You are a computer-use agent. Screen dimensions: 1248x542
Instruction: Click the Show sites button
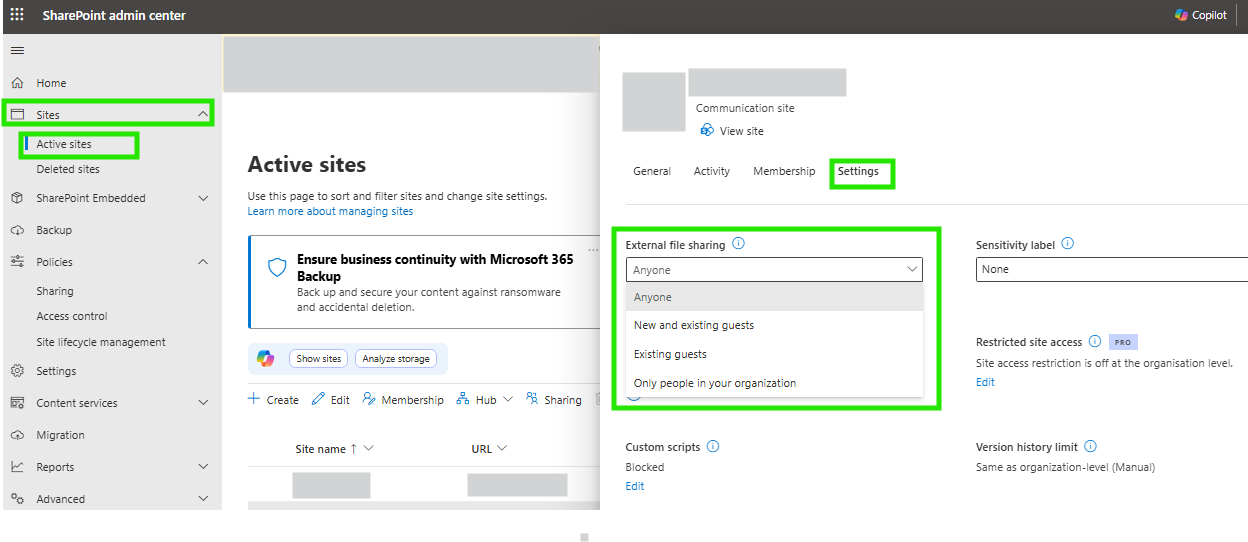319,359
